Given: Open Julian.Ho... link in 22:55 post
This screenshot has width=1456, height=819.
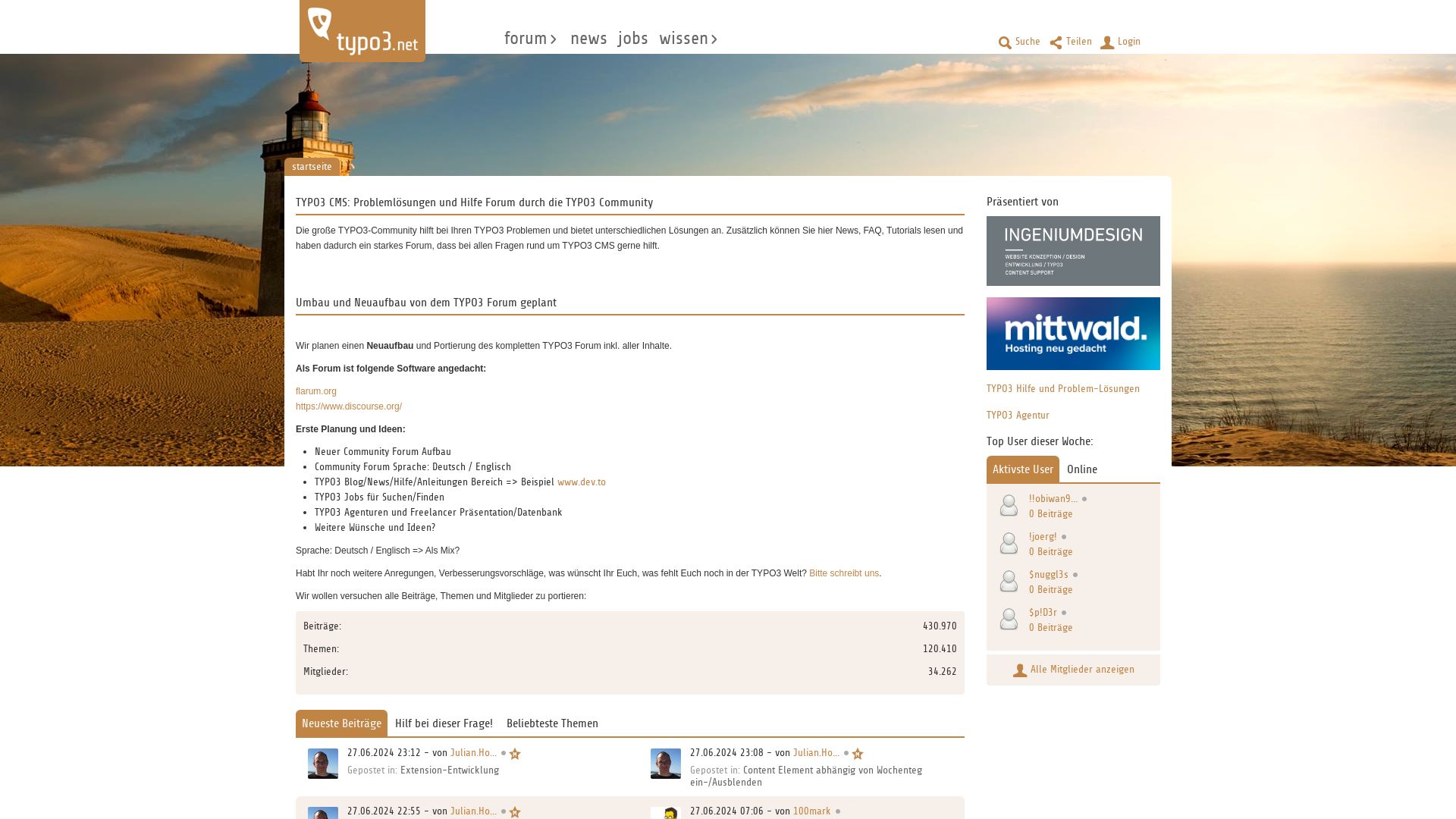Looking at the screenshot, I should (x=474, y=811).
